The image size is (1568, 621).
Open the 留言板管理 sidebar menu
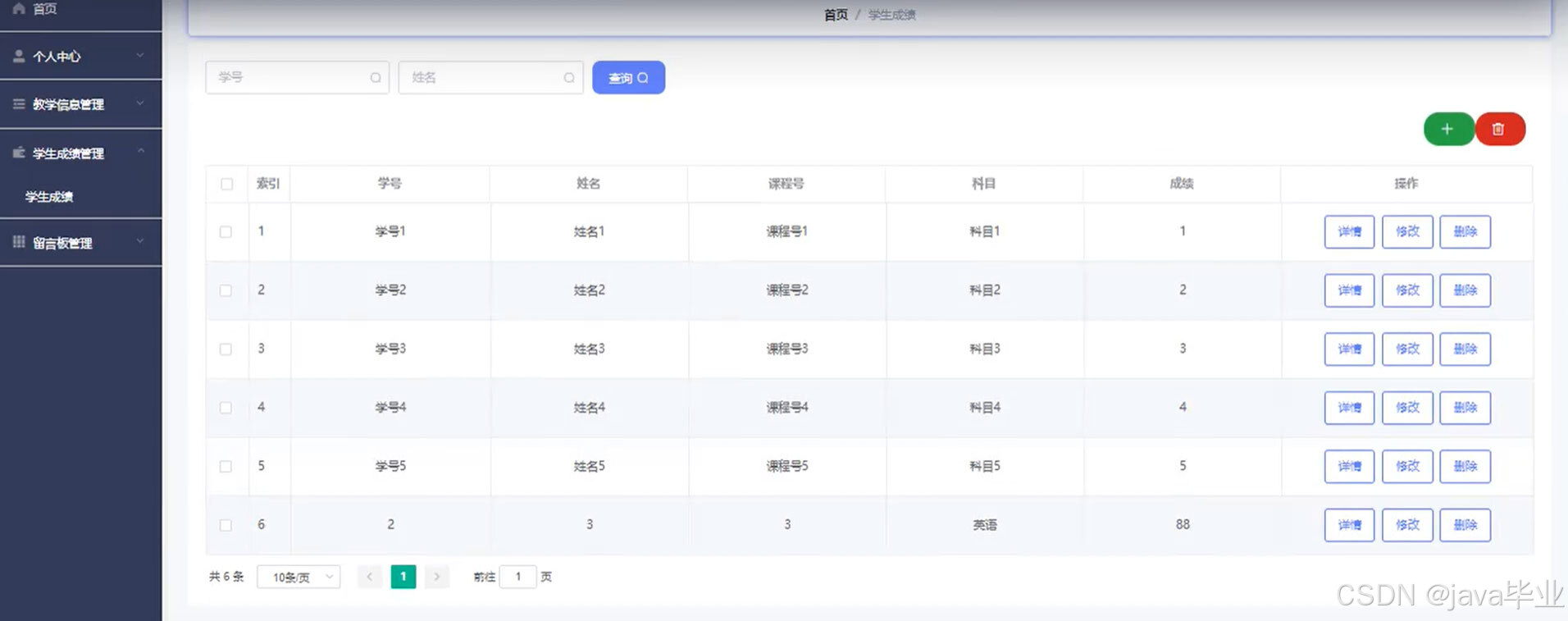coord(80,242)
